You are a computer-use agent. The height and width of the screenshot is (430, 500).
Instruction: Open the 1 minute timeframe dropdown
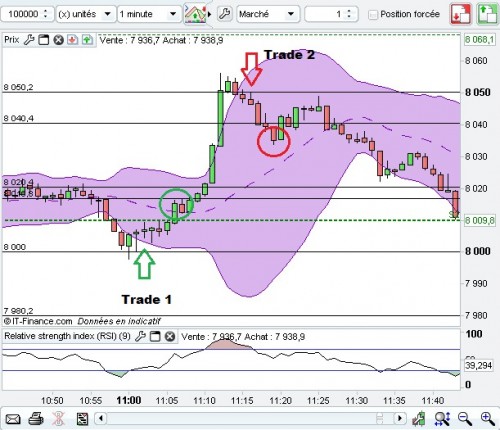149,14
